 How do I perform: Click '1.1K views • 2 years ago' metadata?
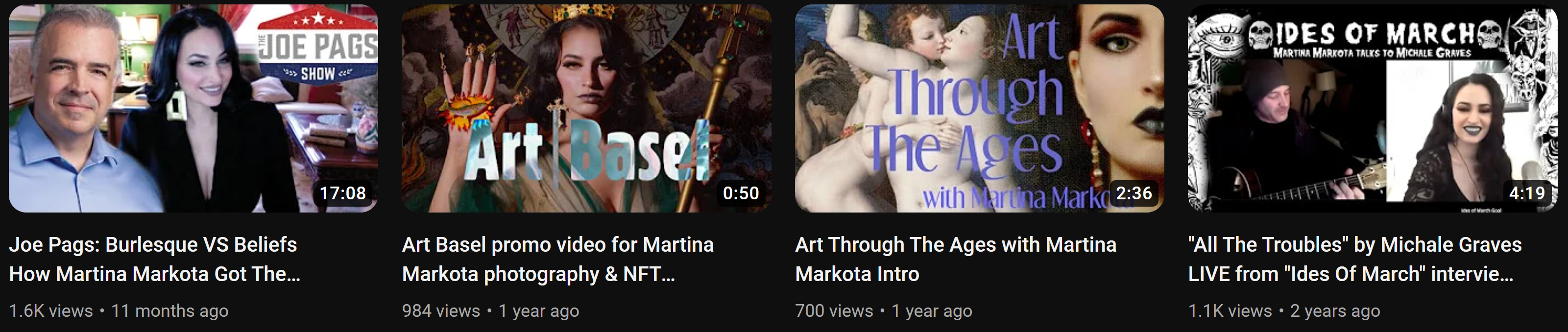1284,311
